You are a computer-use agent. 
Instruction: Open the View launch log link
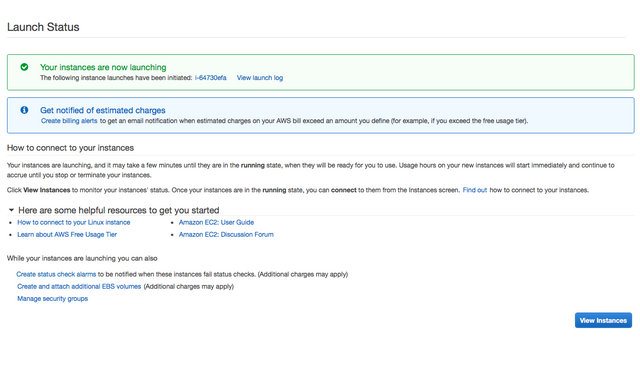(x=260, y=78)
